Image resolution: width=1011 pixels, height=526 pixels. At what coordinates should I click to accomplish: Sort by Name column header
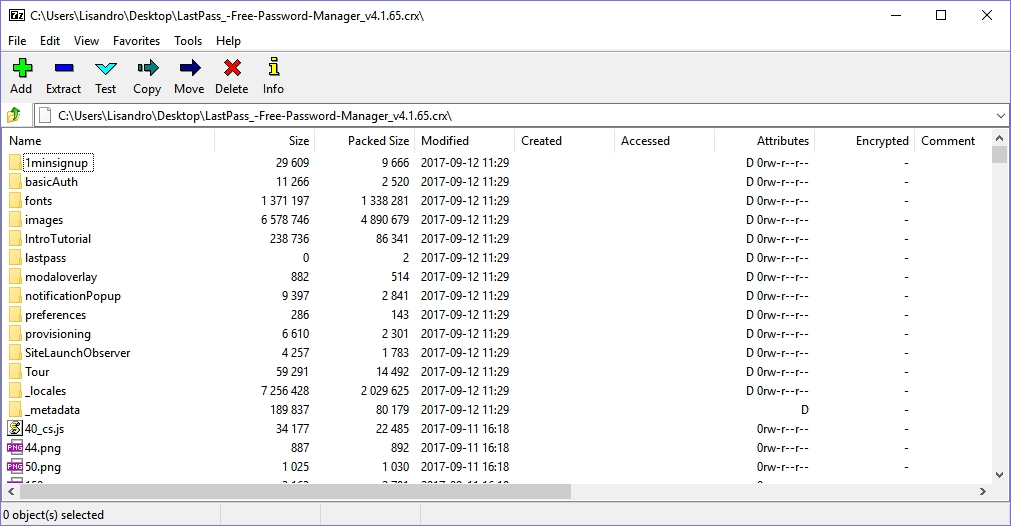(x=110, y=141)
